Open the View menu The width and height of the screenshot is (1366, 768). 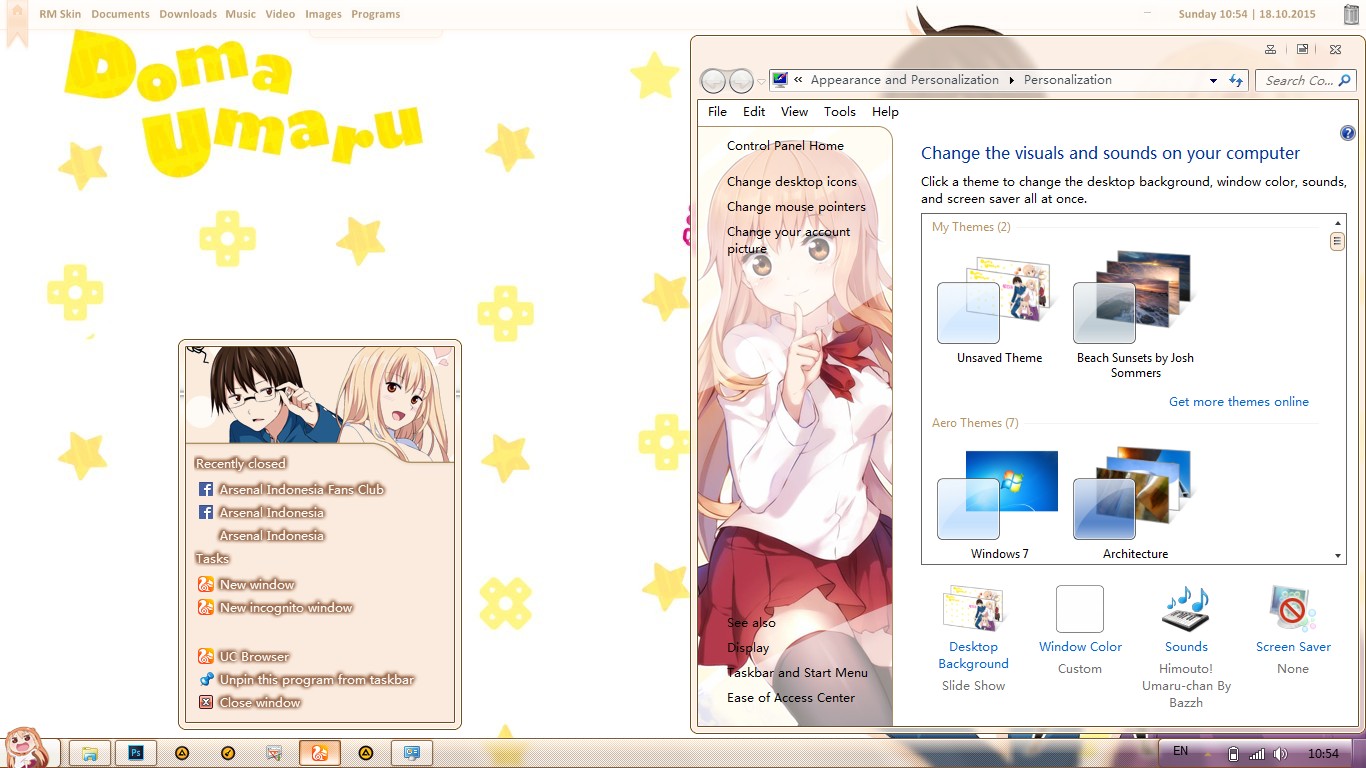(x=794, y=111)
